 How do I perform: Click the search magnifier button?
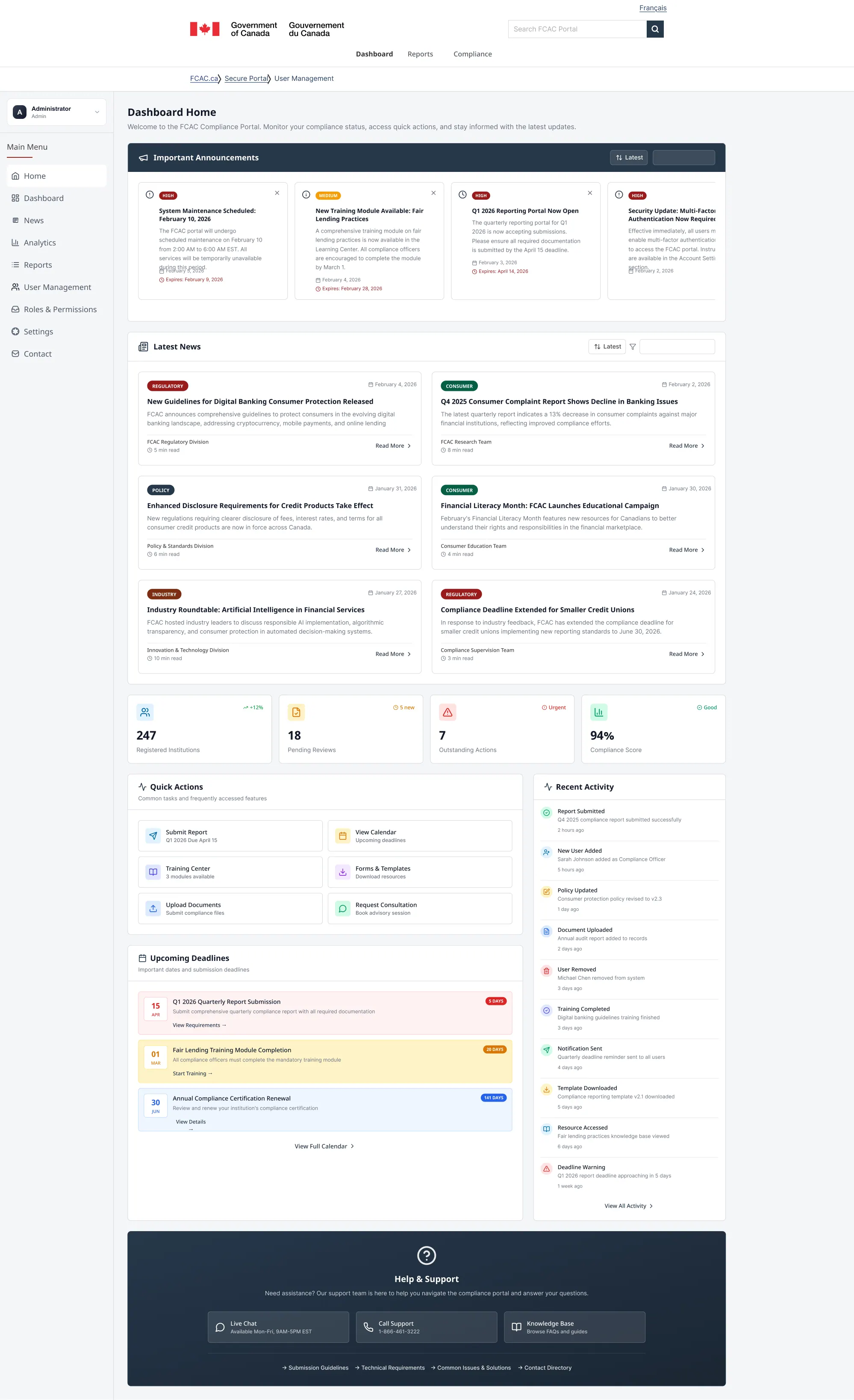[x=655, y=29]
